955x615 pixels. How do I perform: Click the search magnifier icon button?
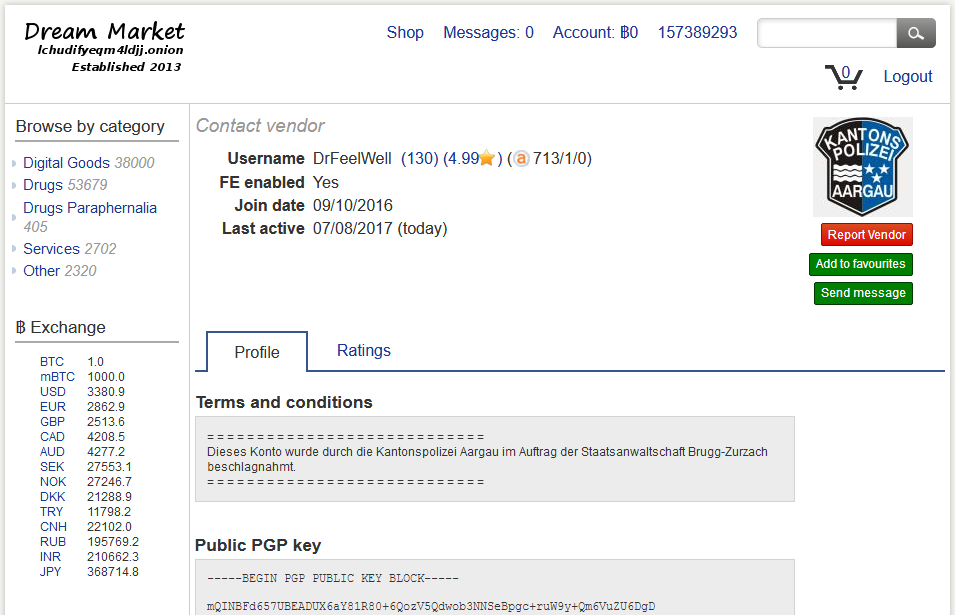(915, 33)
